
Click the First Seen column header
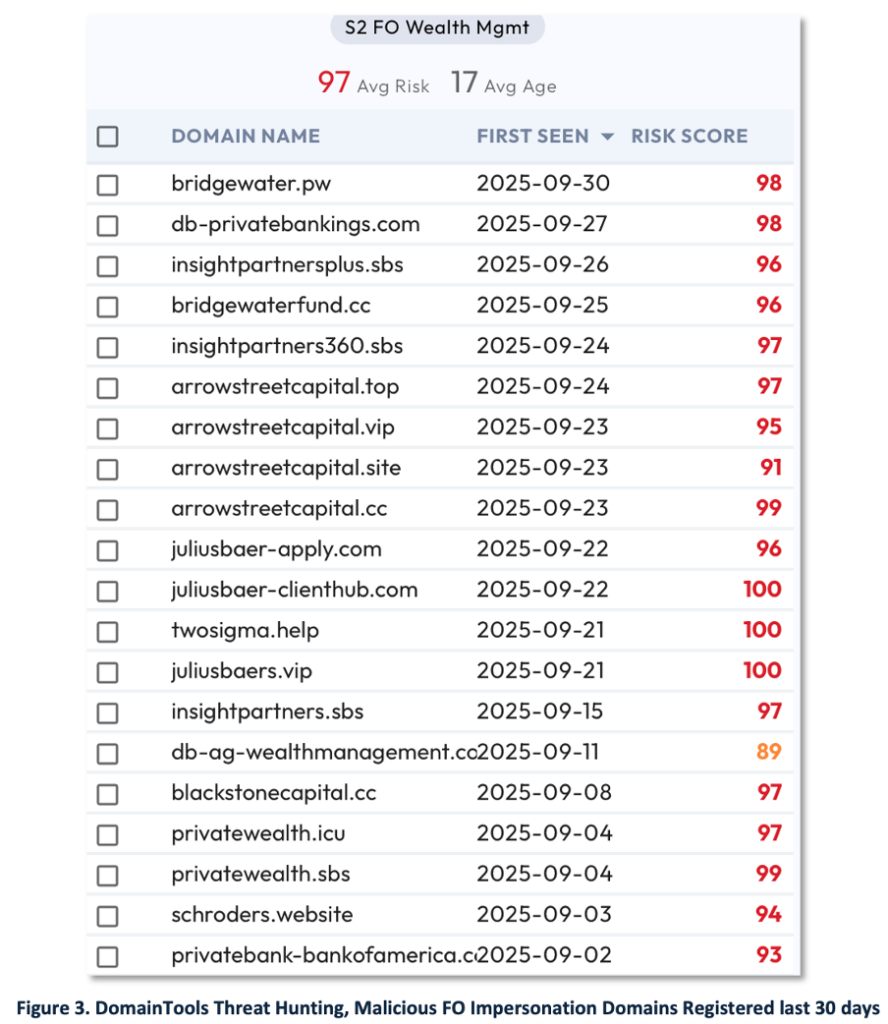tap(532, 136)
